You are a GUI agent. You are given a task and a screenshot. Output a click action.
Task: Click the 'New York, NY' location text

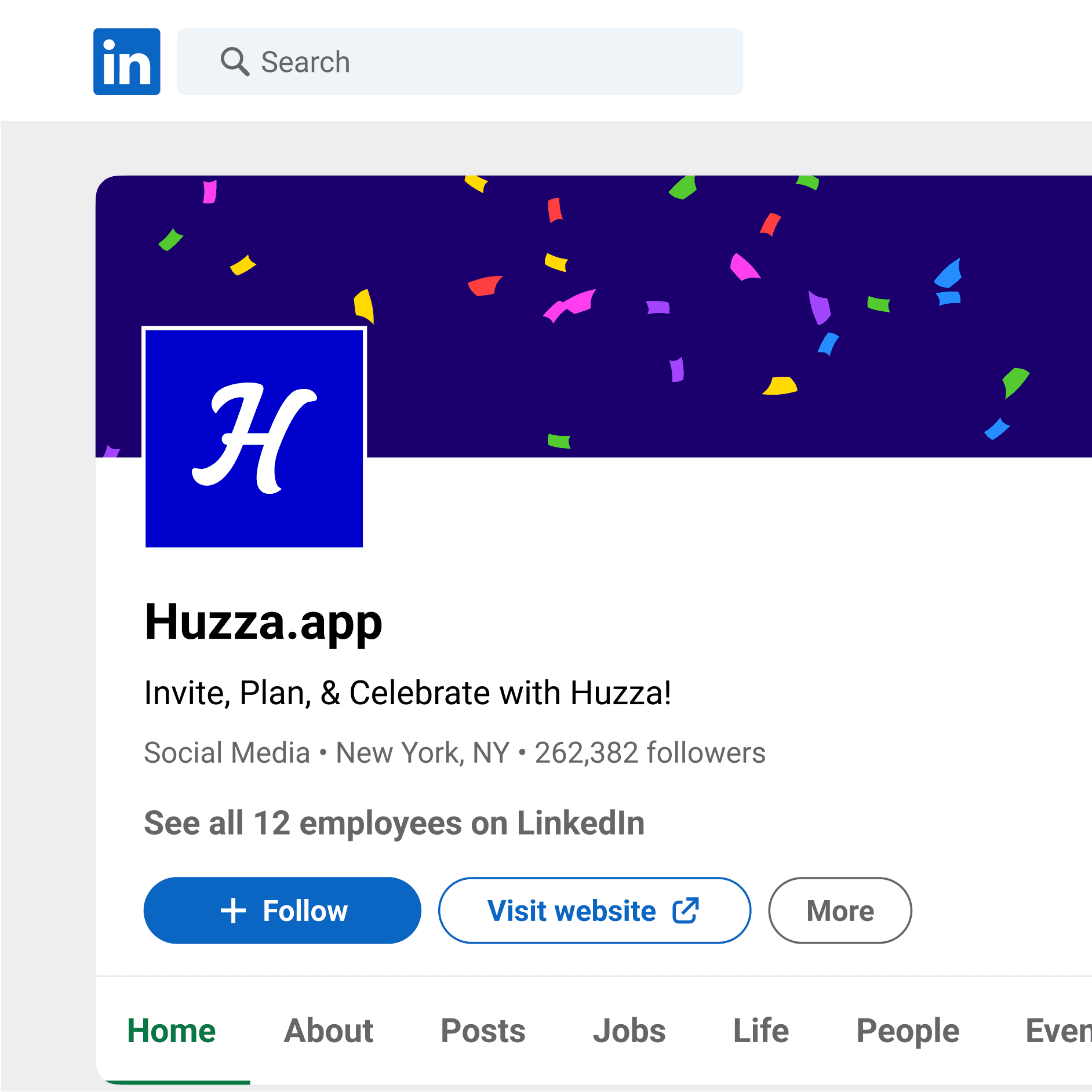coord(423,753)
